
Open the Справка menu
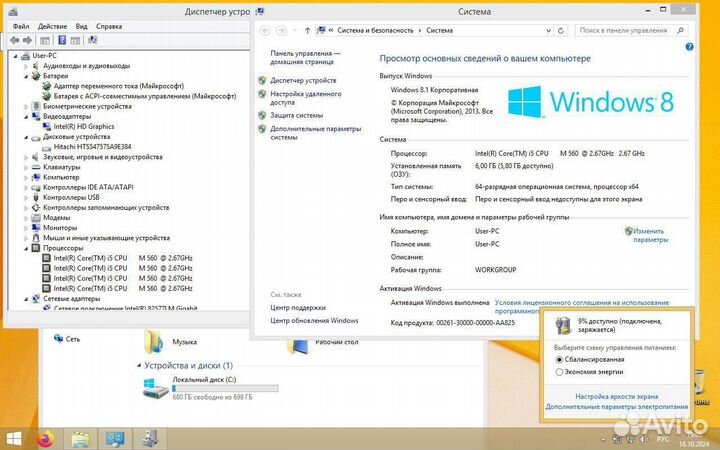coord(109,26)
